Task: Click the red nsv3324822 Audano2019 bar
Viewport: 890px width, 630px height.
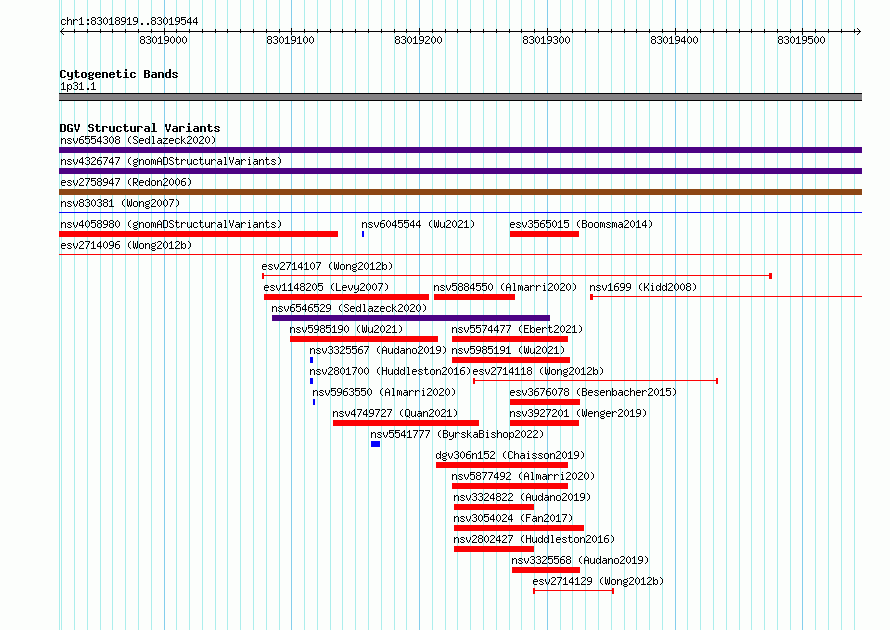Action: (494, 507)
